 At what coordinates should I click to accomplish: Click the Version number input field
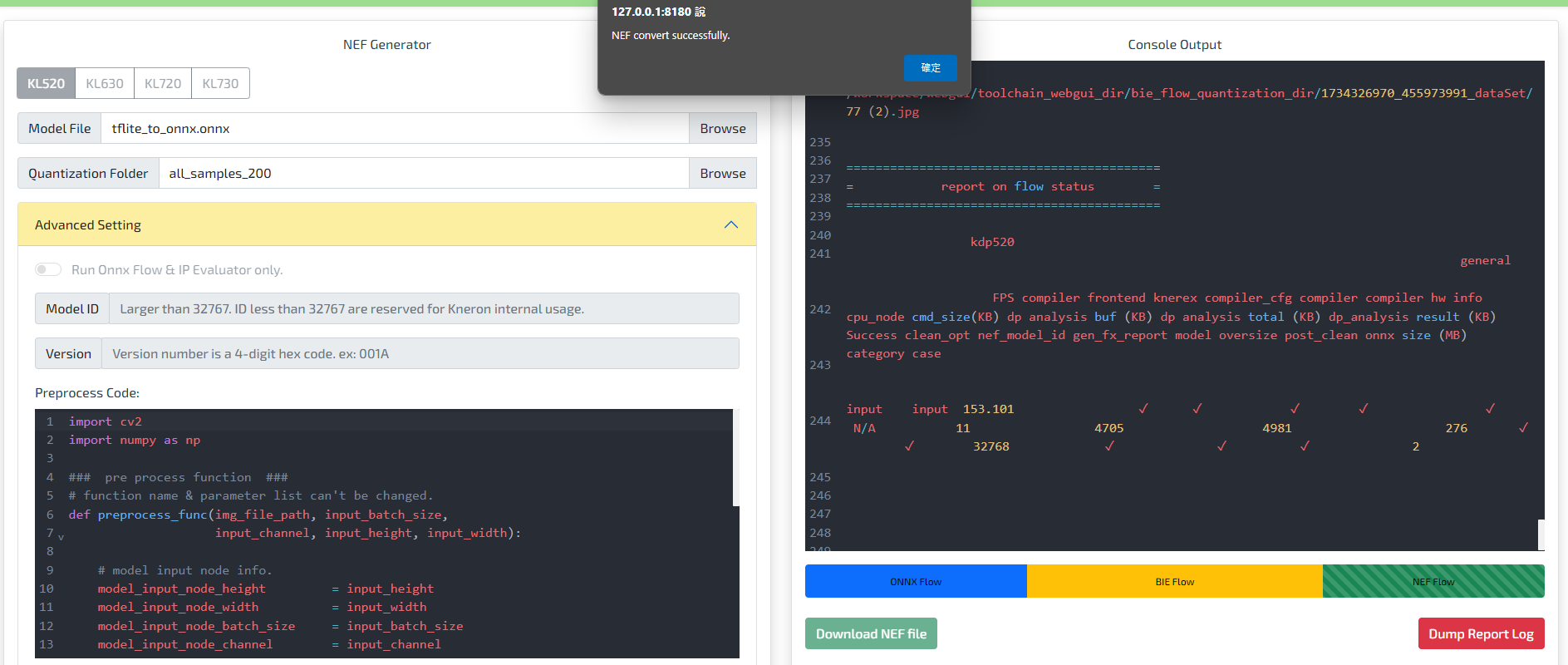coord(420,353)
